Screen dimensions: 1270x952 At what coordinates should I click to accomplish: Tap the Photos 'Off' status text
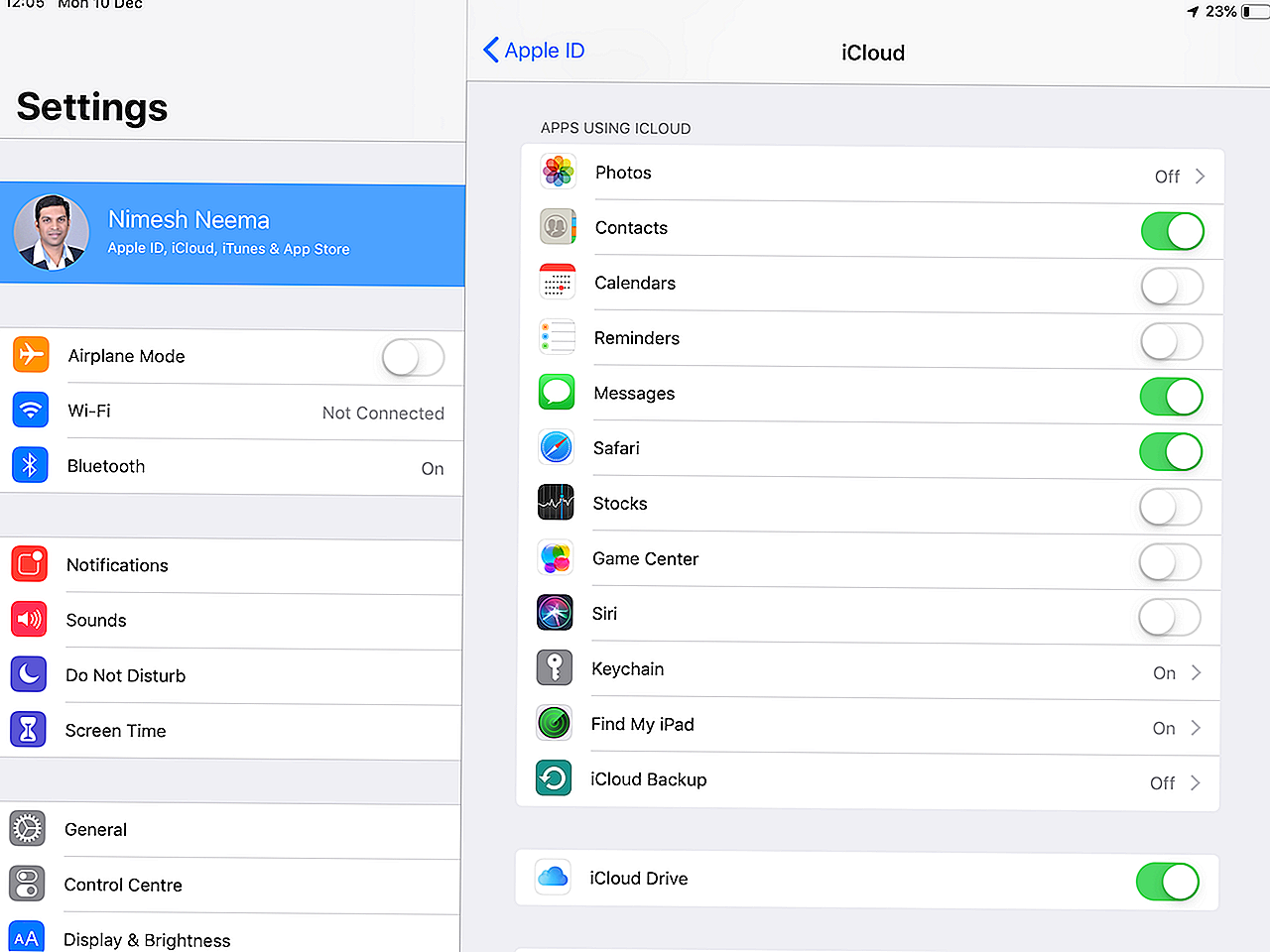pos(1167,177)
